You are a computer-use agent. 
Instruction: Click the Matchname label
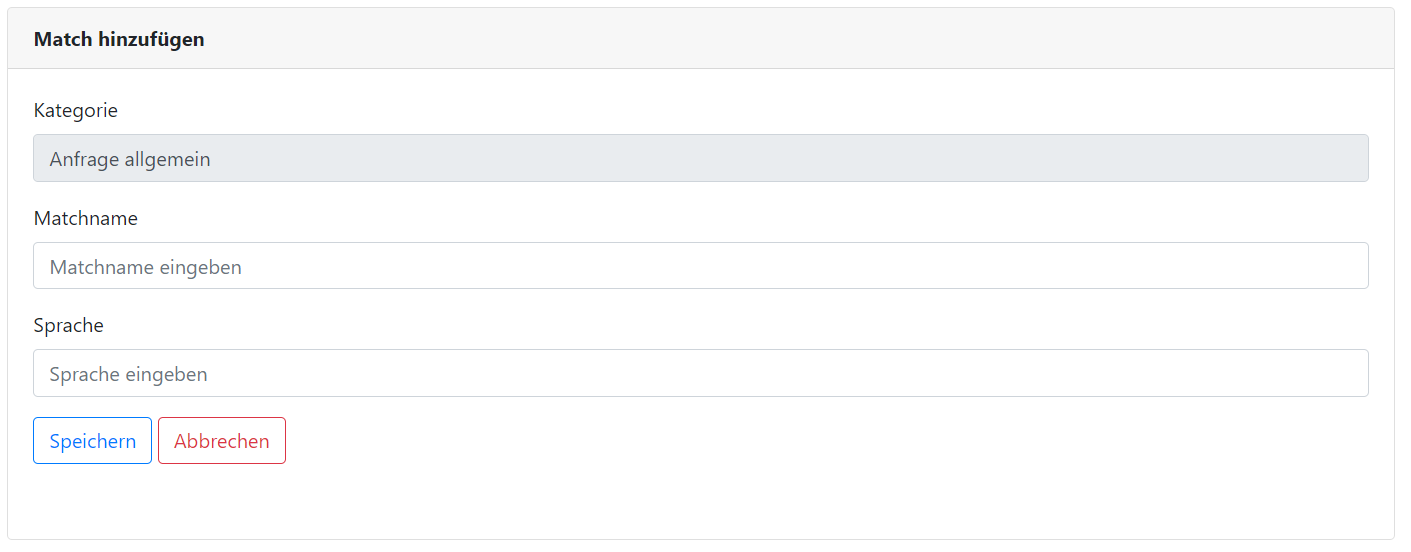click(86, 218)
